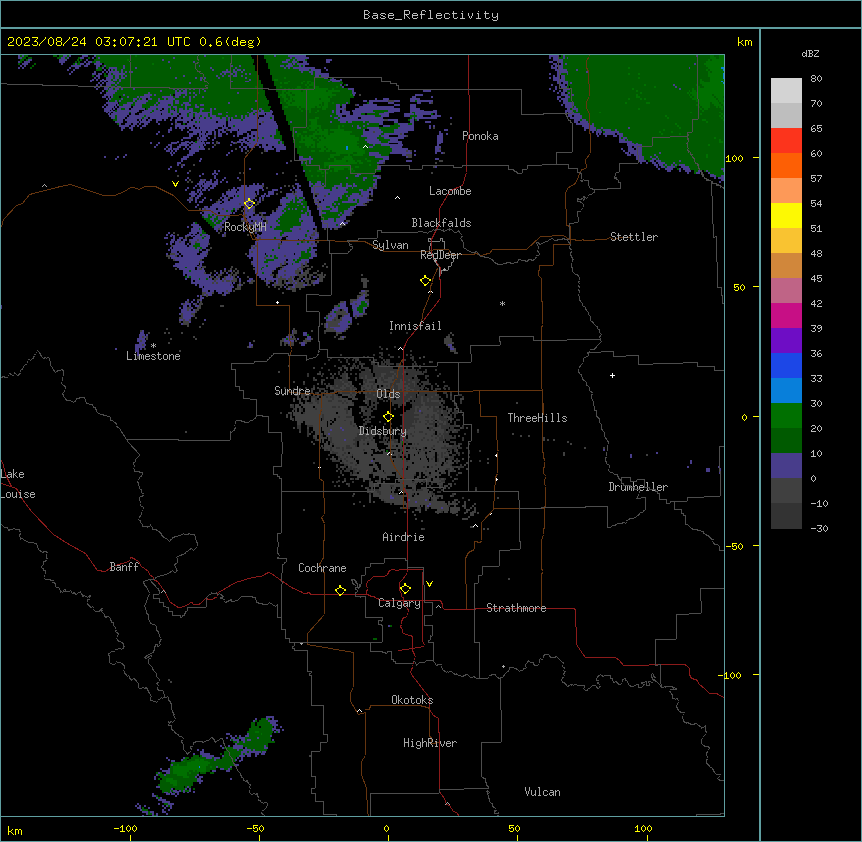Select the yellow diamond marker below Cochrane
862x842 pixels.
(x=340, y=590)
